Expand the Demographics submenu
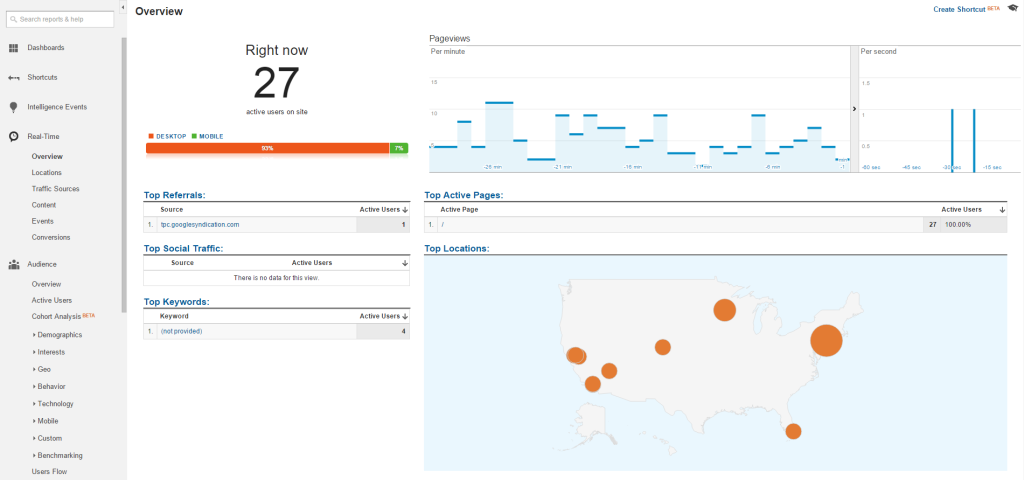Image resolution: width=1024 pixels, height=480 pixels. pyautogui.click(x=57, y=335)
